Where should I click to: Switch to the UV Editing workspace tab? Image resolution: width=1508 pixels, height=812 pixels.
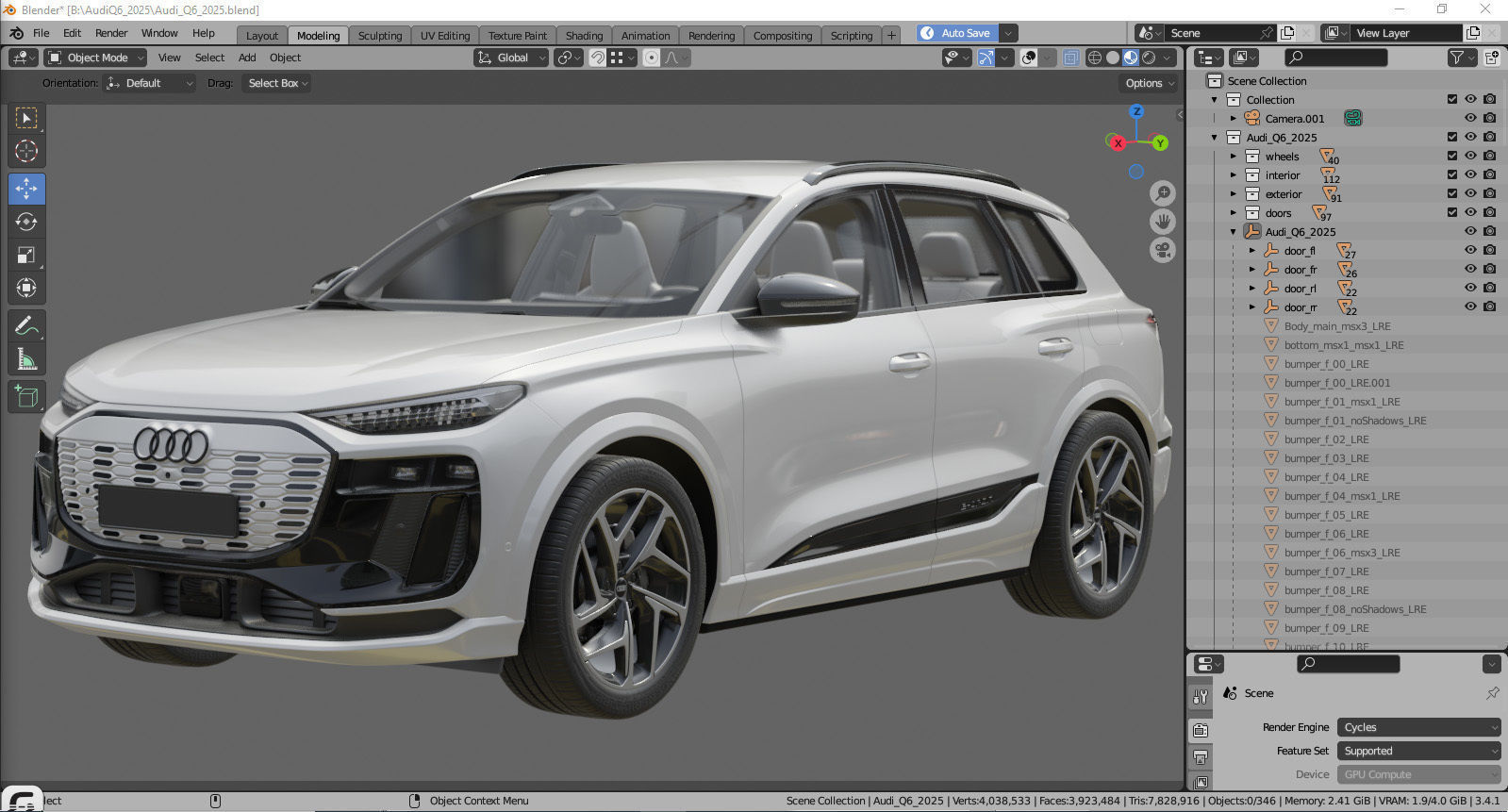click(445, 36)
